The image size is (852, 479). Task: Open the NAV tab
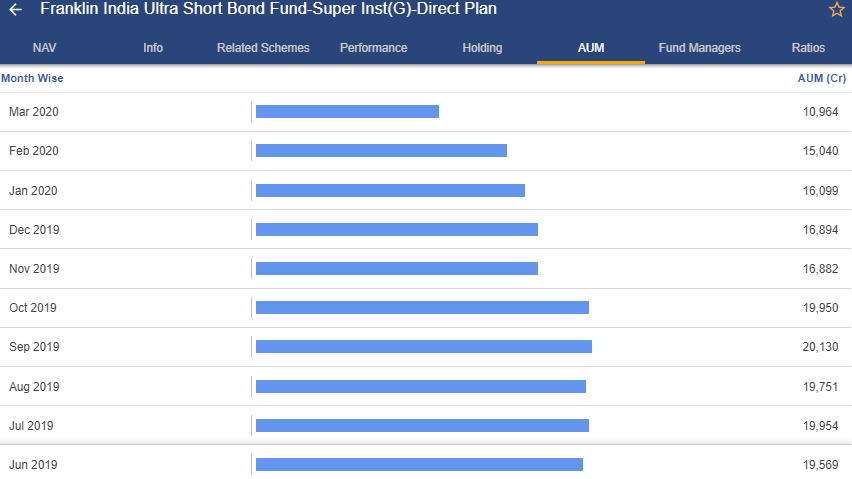(x=45, y=48)
